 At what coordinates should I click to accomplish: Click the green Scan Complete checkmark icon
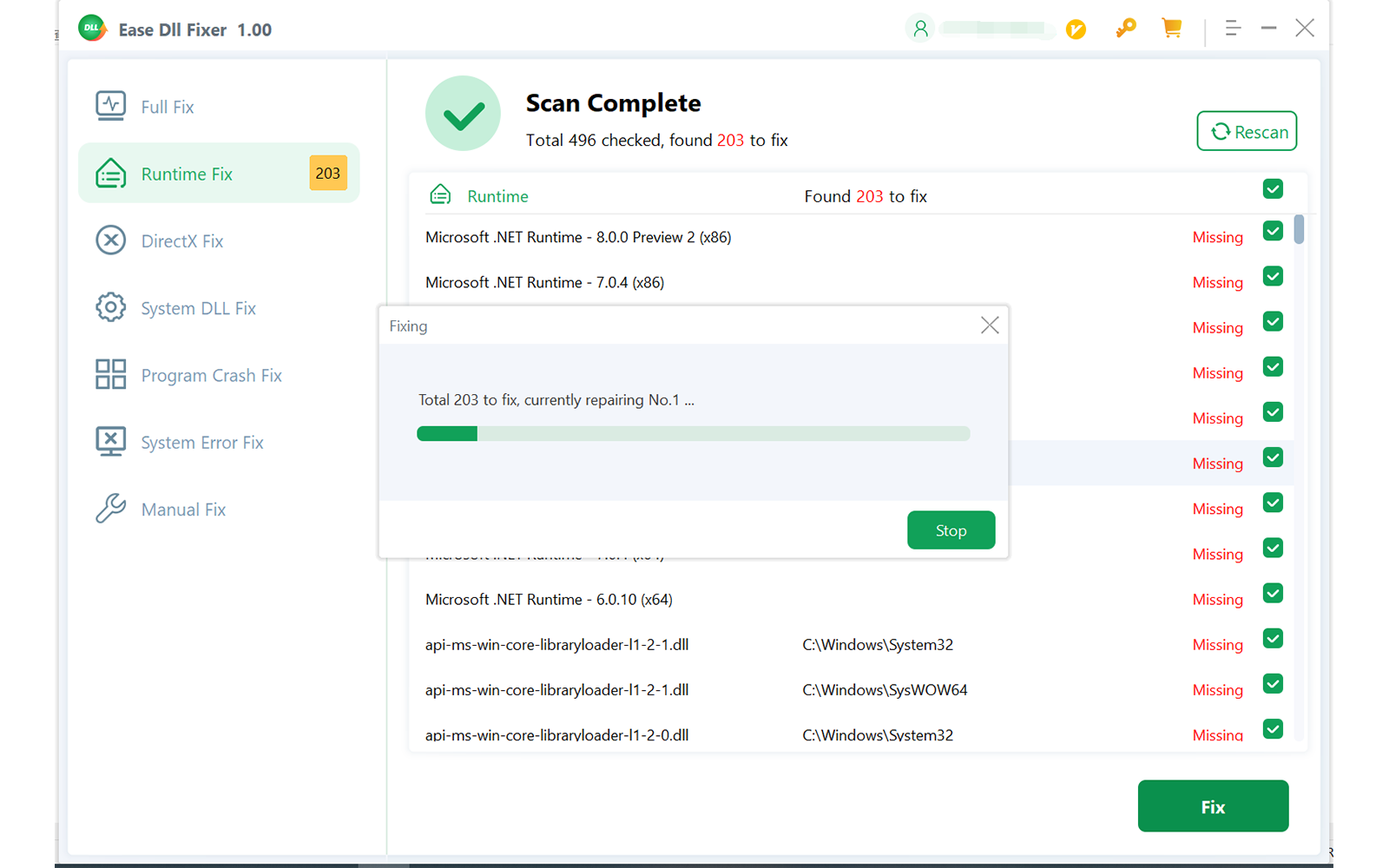(x=463, y=114)
